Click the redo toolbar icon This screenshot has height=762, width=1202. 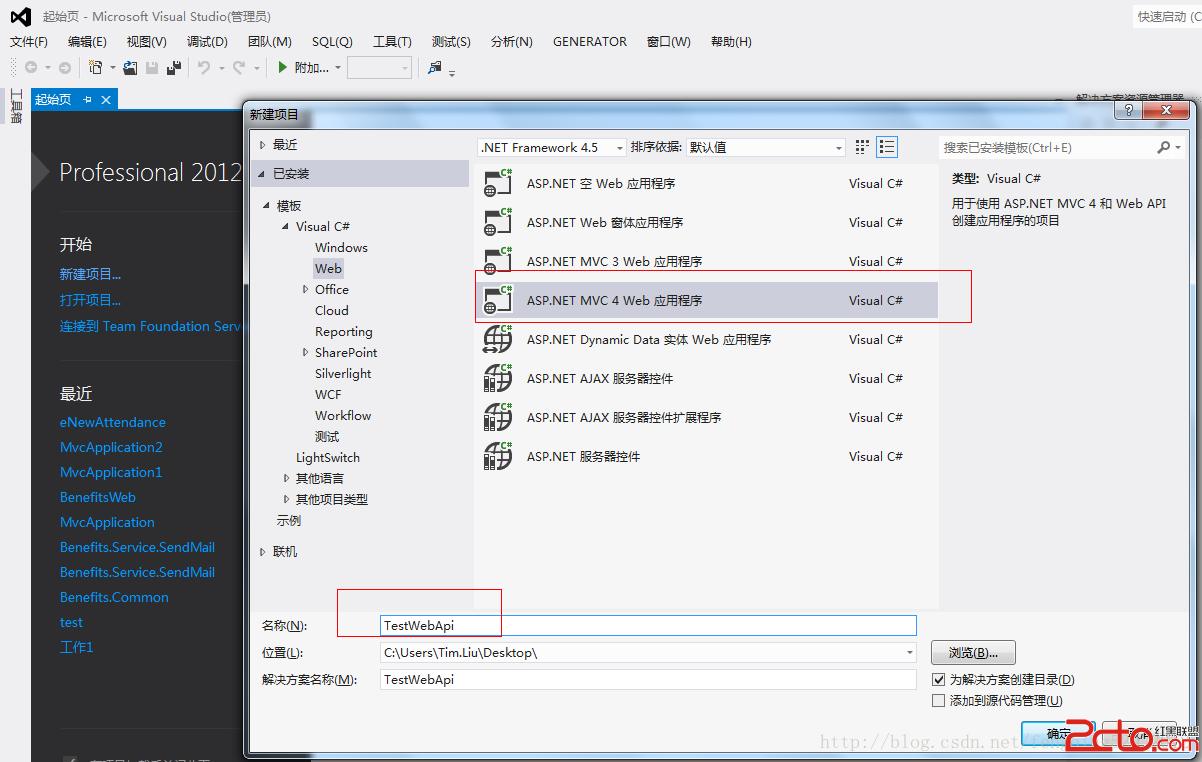pyautogui.click(x=239, y=68)
